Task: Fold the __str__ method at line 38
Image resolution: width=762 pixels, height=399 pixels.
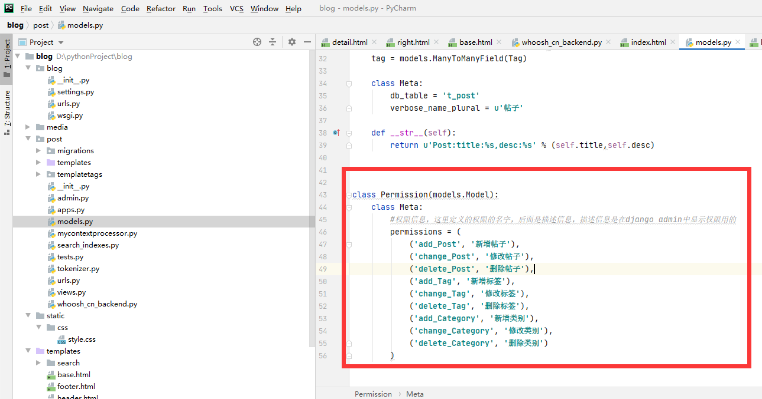Action: (x=349, y=133)
